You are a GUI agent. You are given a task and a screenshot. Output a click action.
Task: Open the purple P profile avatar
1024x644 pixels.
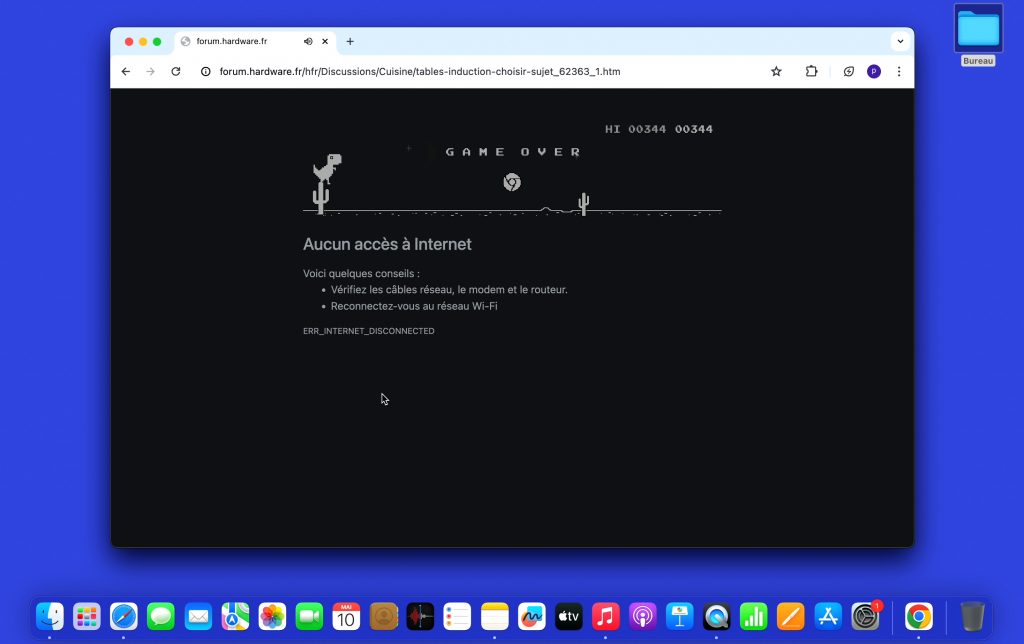(873, 72)
